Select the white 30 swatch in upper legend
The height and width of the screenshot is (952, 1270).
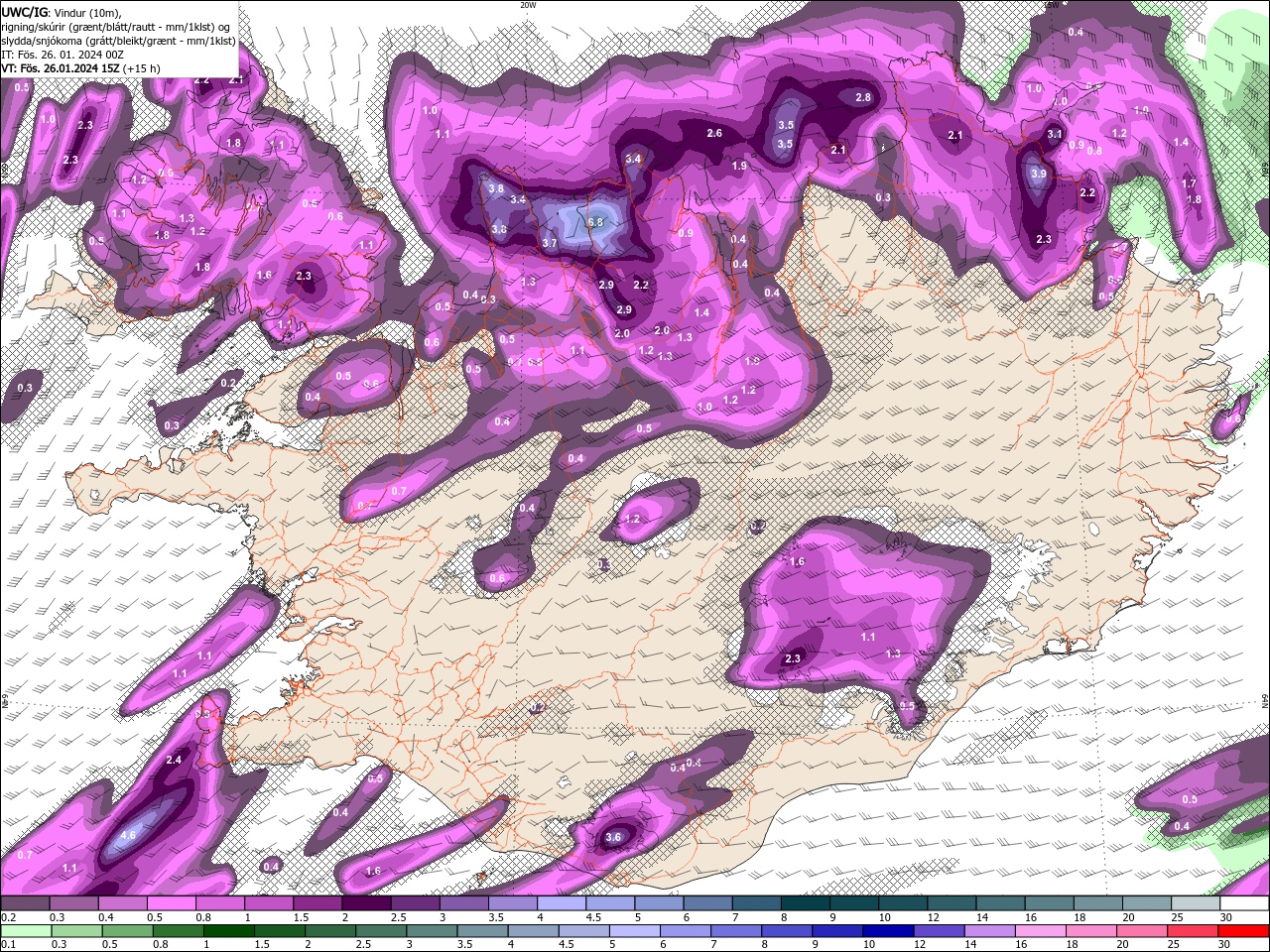[1243, 903]
